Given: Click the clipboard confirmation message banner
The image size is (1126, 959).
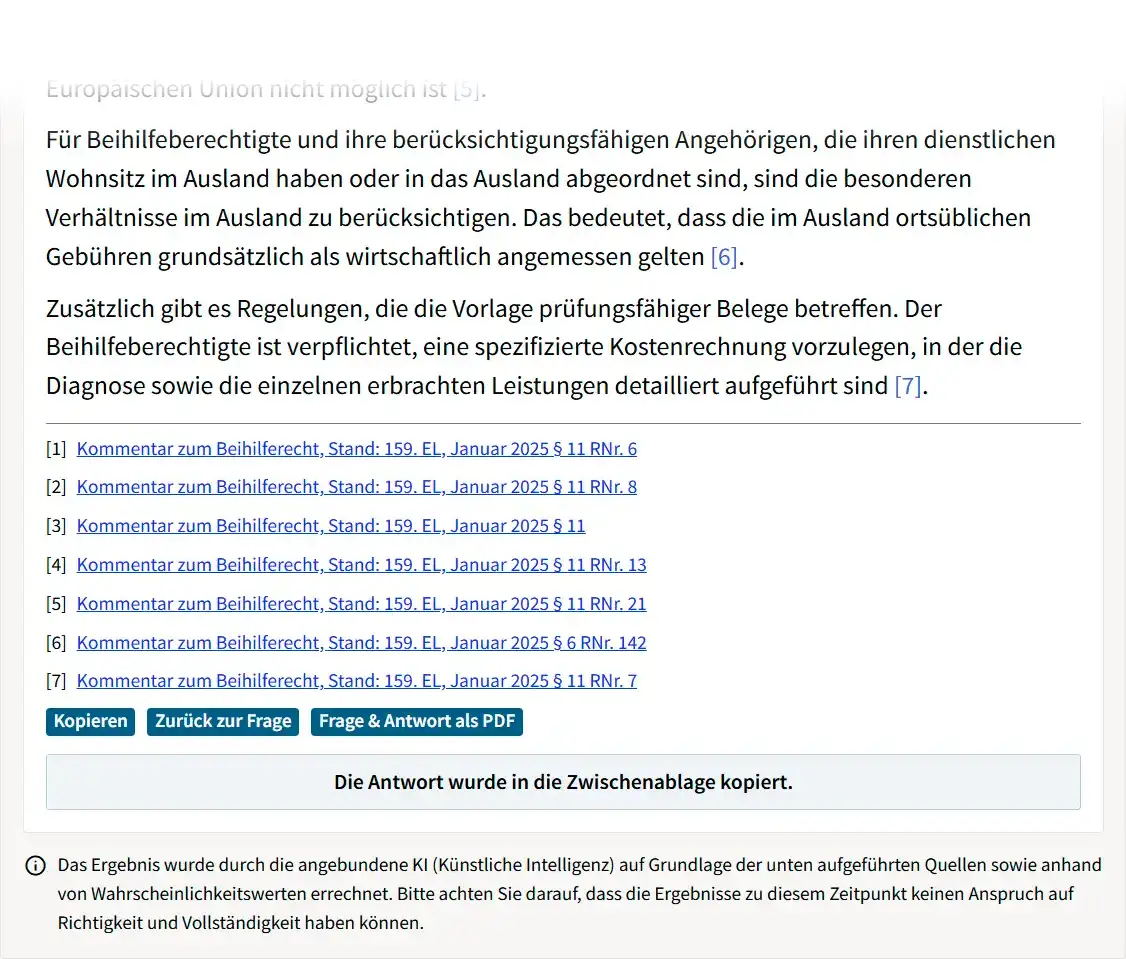Looking at the screenshot, I should coord(562,782).
